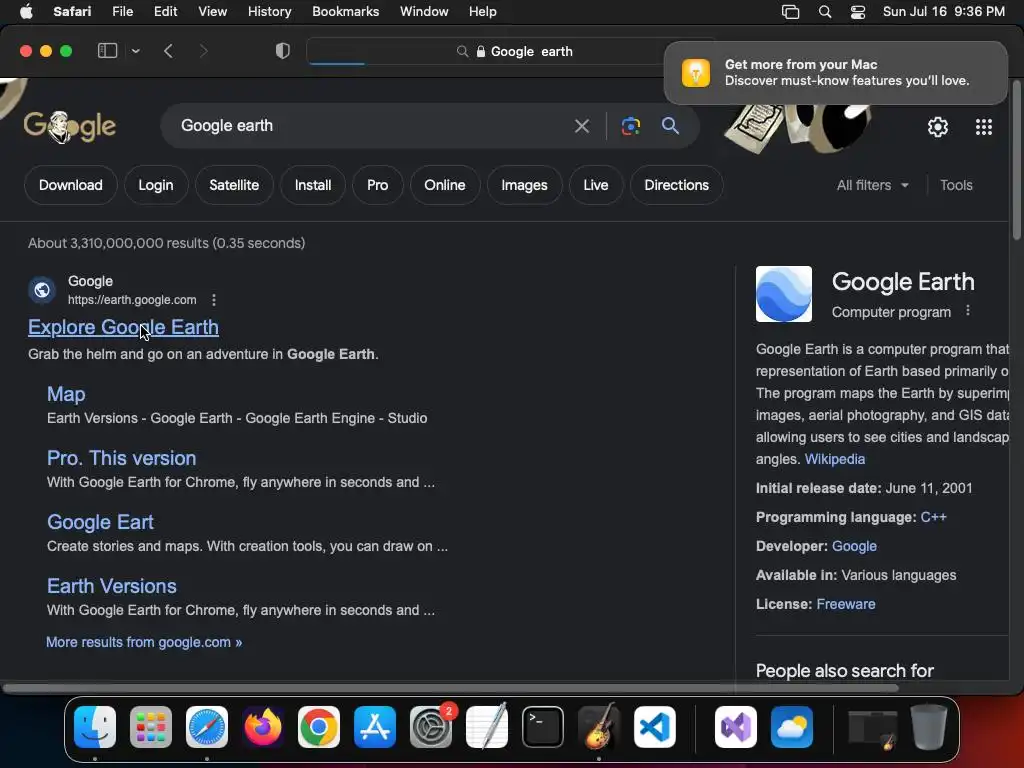Open the Apple menu

(26, 12)
